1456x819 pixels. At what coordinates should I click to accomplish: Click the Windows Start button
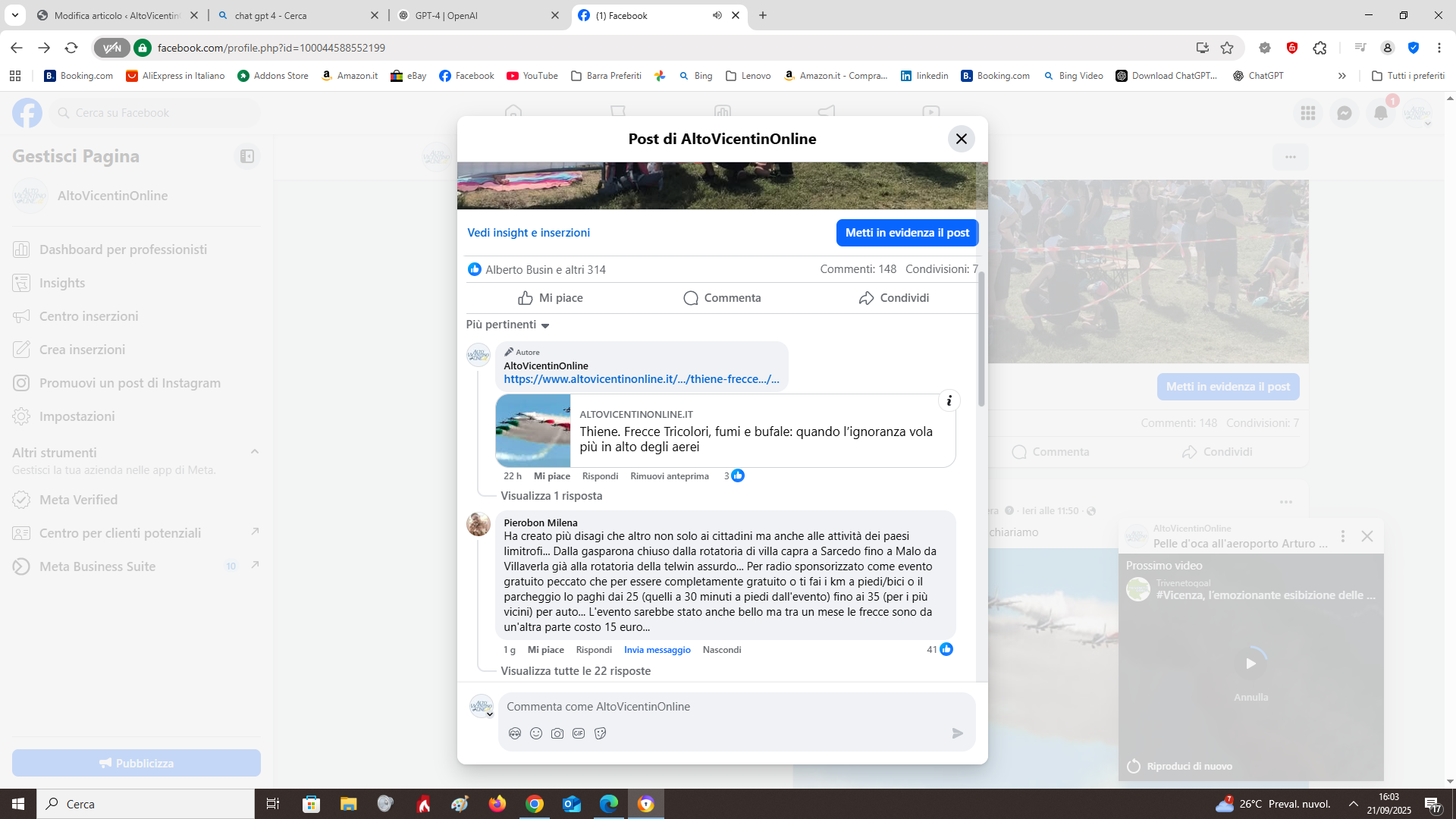click(x=18, y=804)
